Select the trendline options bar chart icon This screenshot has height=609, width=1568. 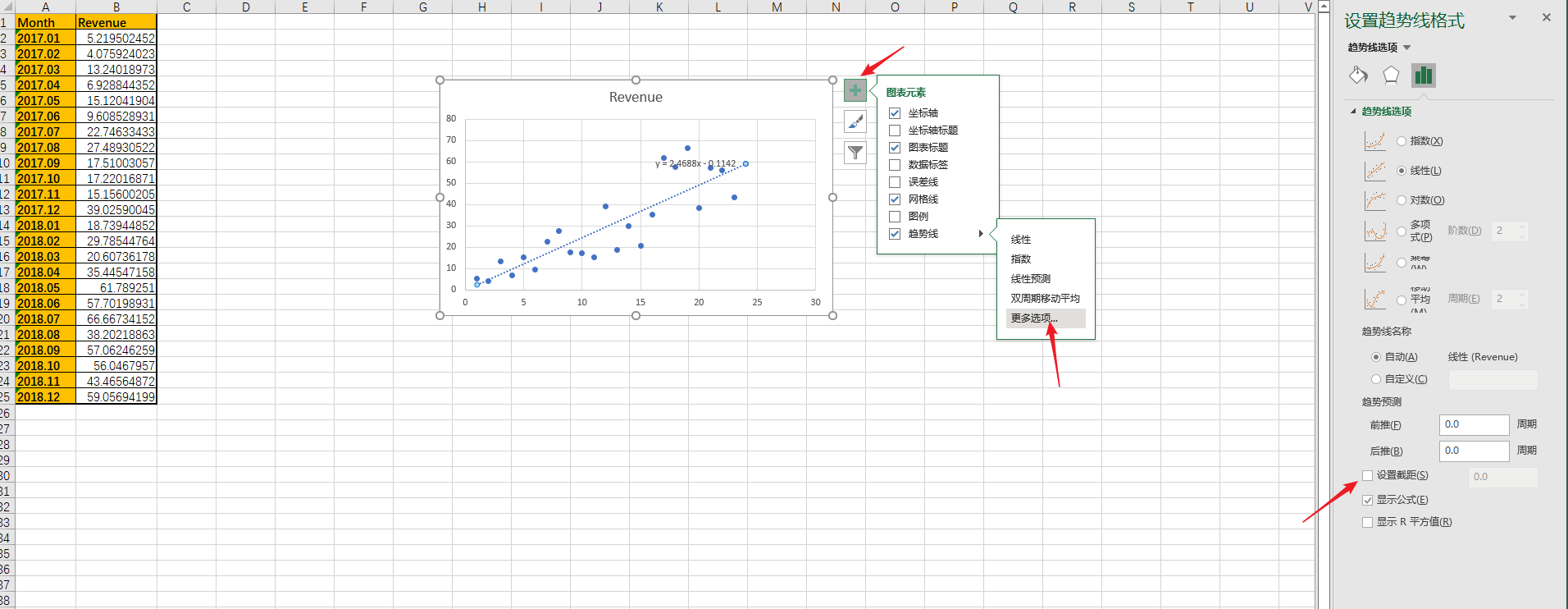tap(1424, 76)
